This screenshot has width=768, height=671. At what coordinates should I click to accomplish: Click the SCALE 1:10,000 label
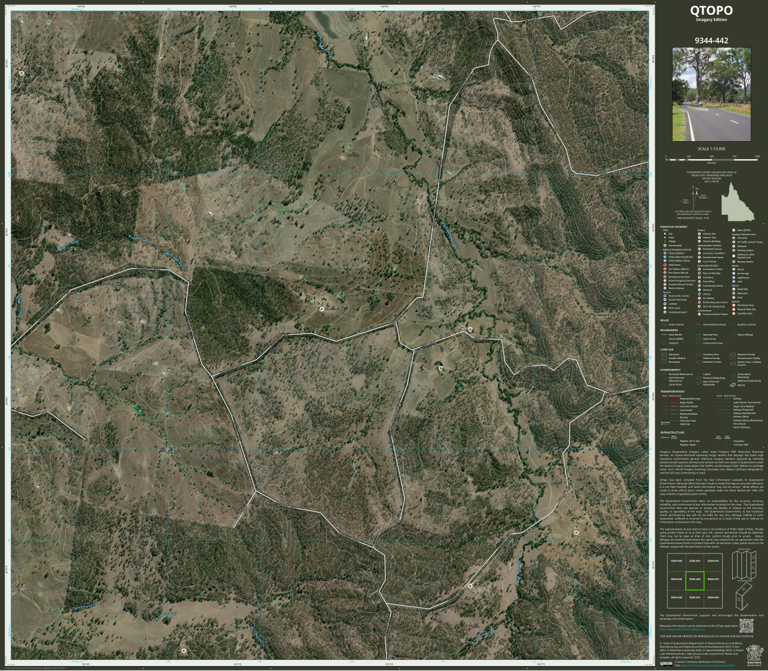pos(711,149)
